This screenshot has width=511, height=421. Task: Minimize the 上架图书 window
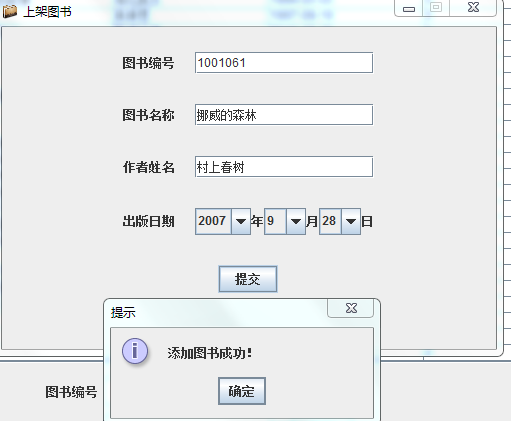point(409,8)
